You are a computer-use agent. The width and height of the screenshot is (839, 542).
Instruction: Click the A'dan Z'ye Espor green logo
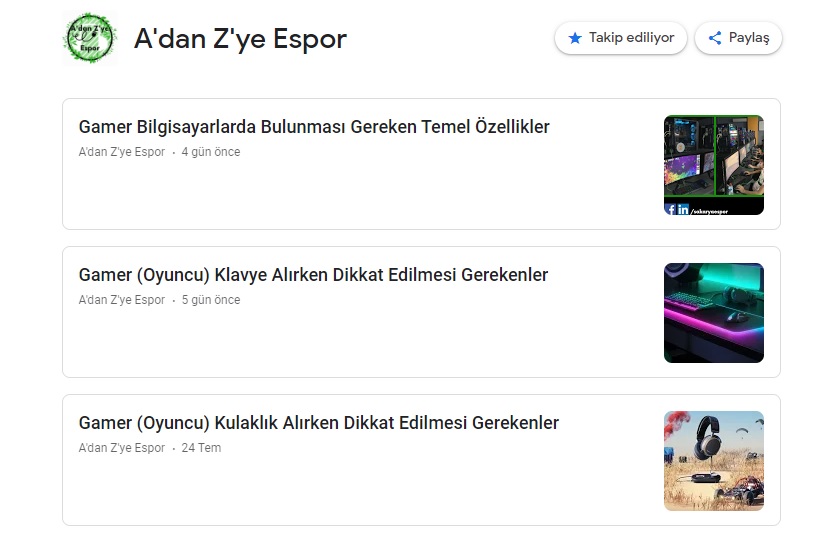point(89,38)
